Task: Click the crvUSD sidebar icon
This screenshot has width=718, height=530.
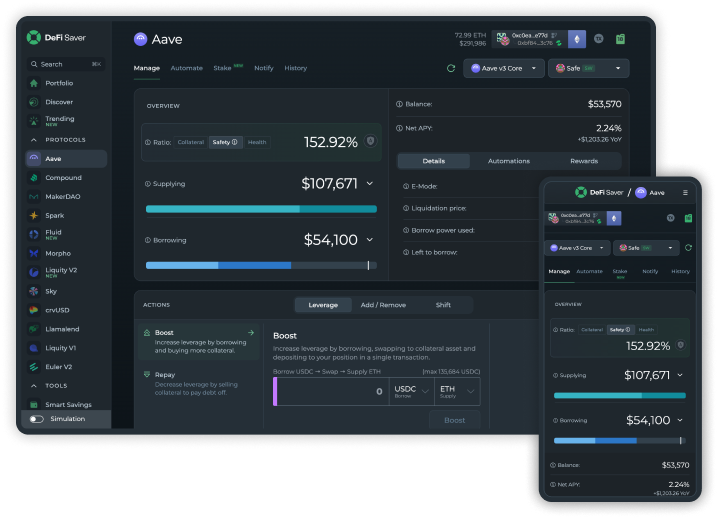Action: (34, 310)
